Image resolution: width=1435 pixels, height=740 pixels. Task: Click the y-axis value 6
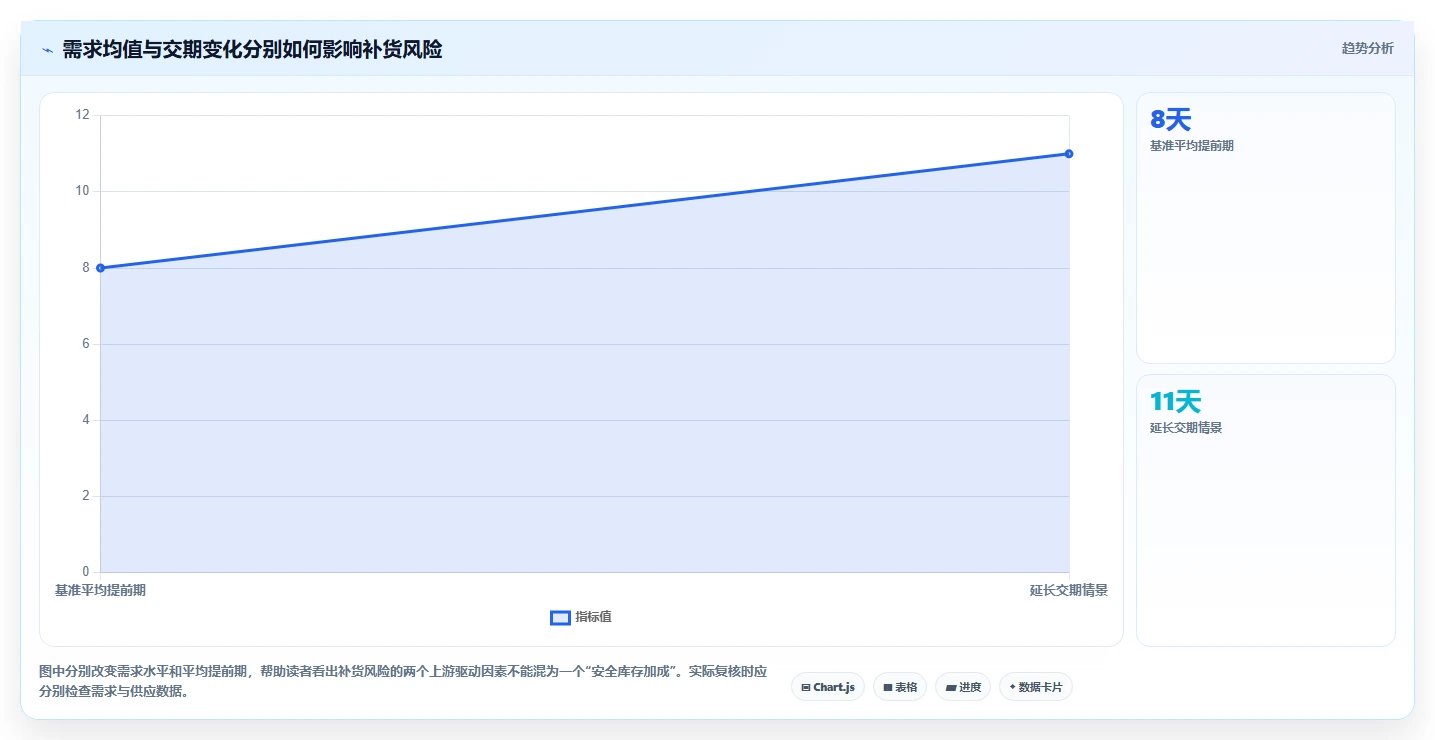(x=86, y=343)
